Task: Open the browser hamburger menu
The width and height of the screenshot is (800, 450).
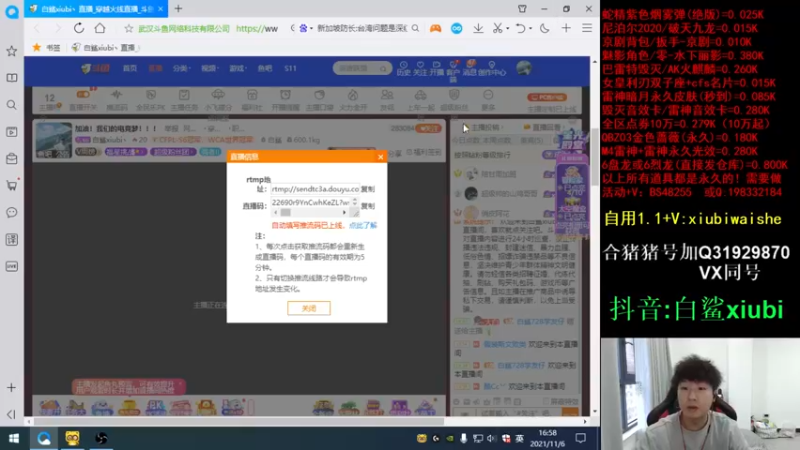Action: point(587,29)
